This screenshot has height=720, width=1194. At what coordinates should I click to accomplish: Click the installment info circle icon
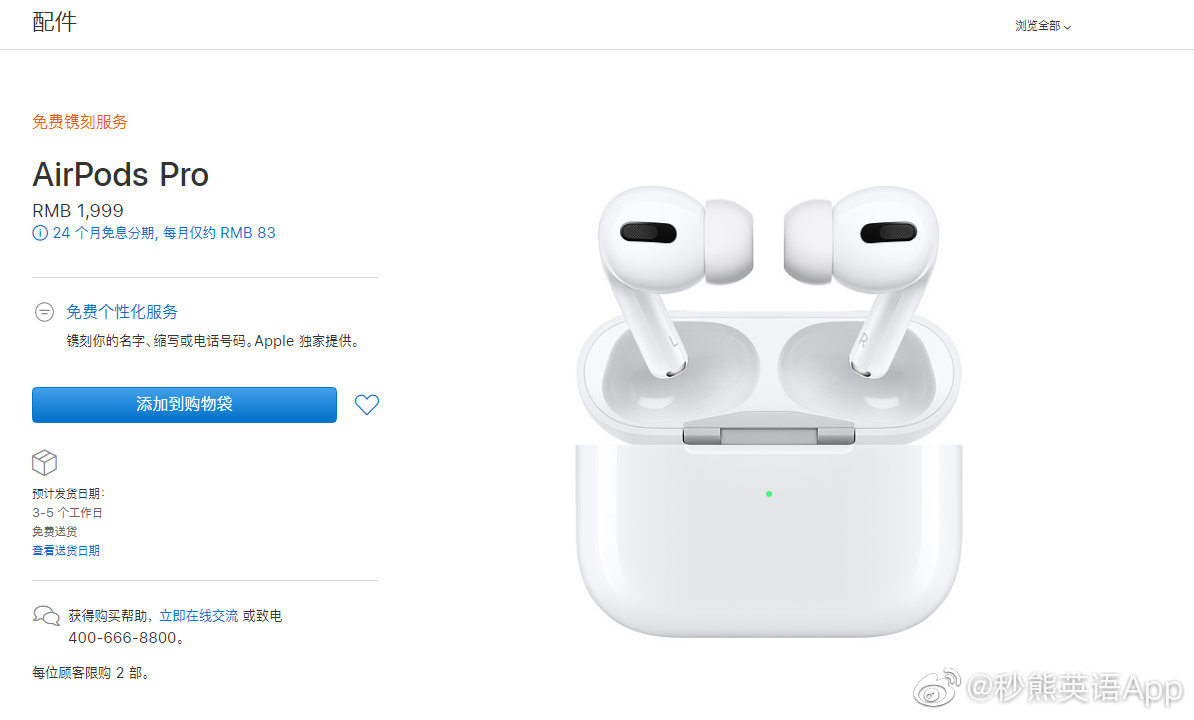click(40, 234)
